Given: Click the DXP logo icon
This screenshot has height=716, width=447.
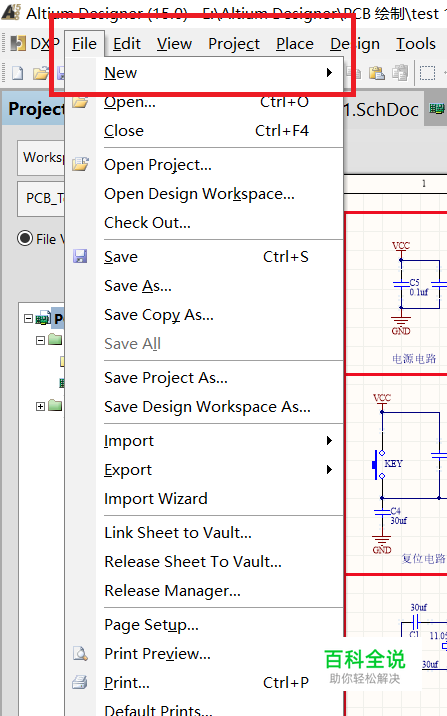Looking at the screenshot, I should coord(18,43).
